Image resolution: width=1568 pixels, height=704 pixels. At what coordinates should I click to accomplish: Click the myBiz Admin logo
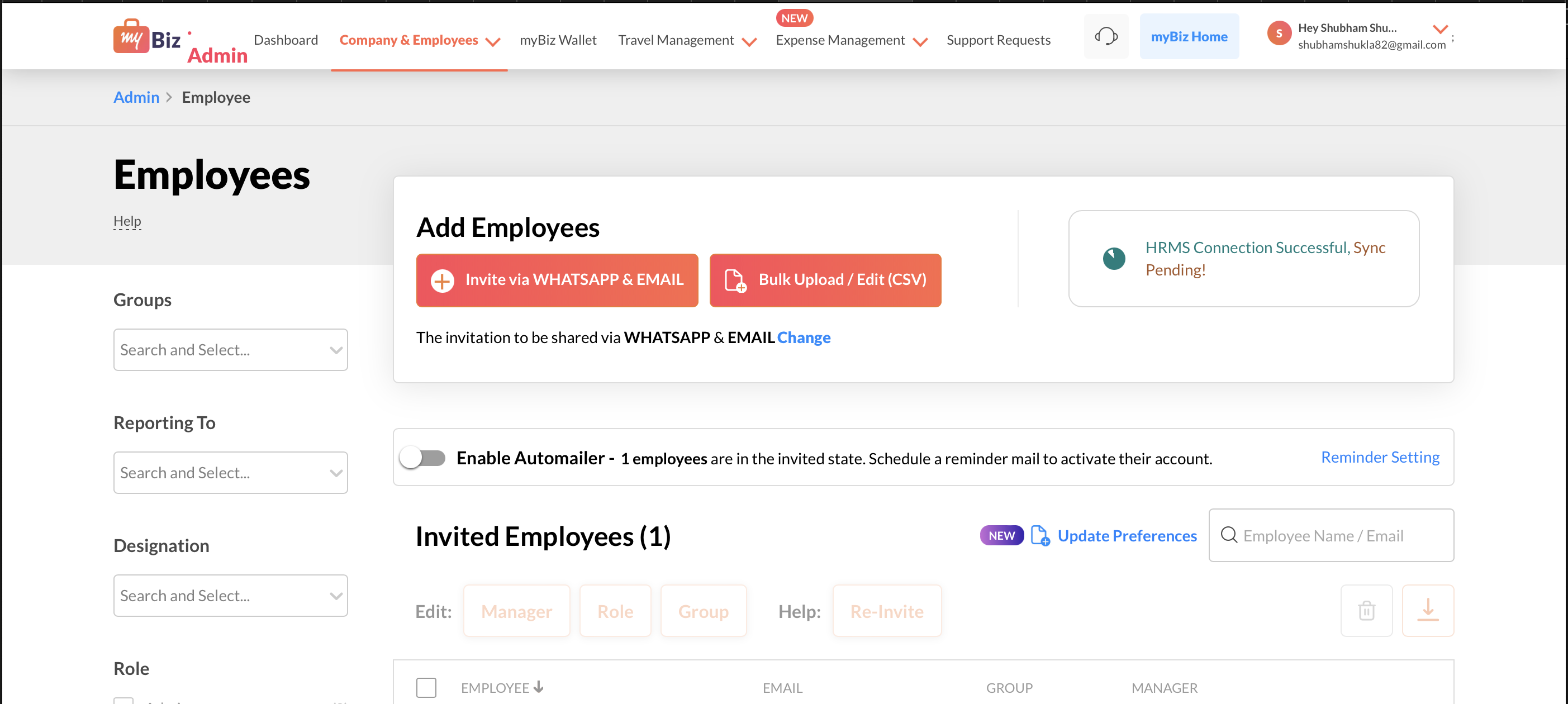(180, 41)
